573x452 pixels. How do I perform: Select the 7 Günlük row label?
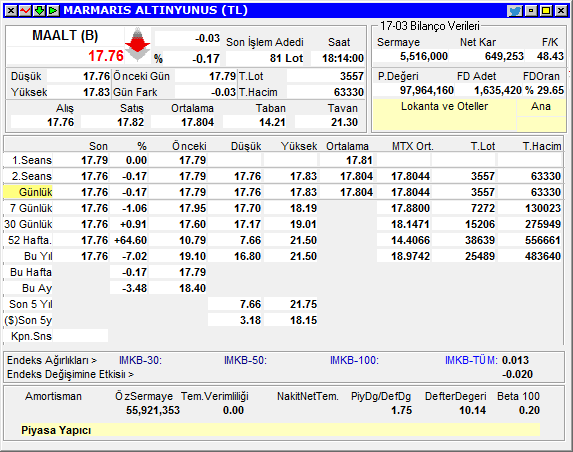[x=31, y=208]
